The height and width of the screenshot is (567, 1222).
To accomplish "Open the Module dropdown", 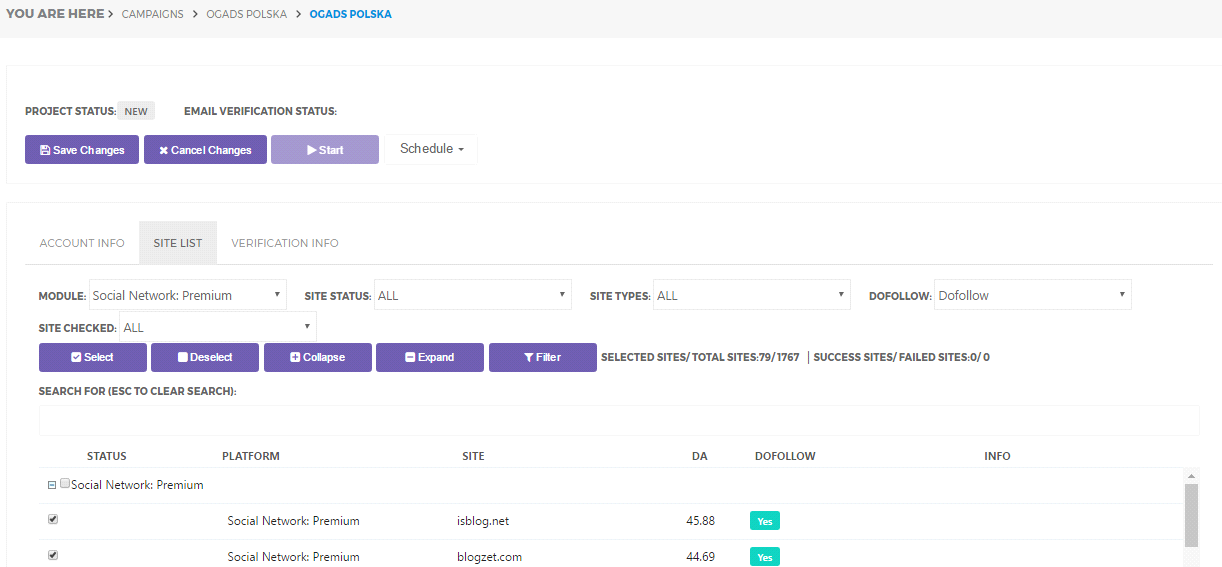I will (188, 295).
